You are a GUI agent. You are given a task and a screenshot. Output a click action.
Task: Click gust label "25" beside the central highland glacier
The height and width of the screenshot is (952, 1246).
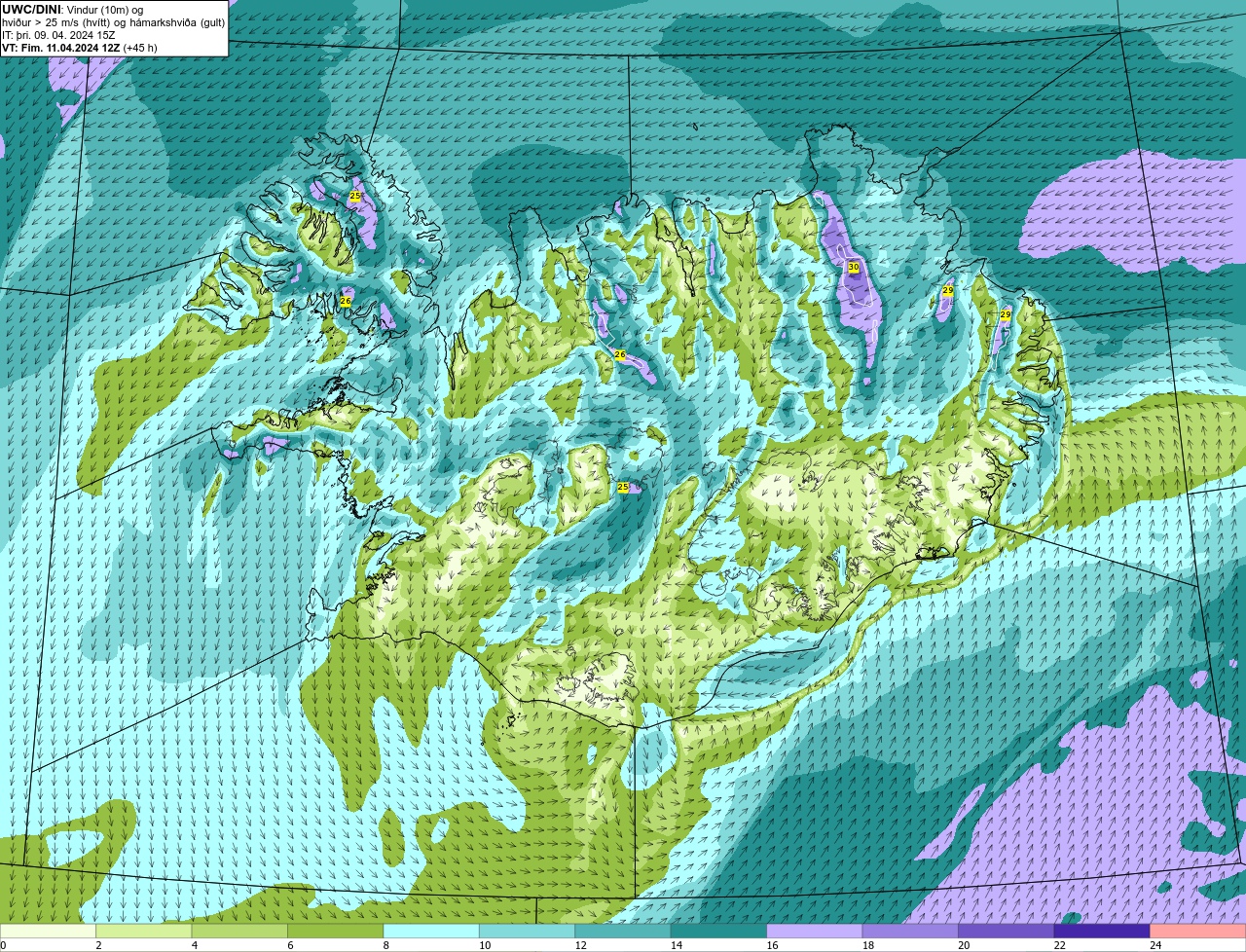tap(623, 487)
